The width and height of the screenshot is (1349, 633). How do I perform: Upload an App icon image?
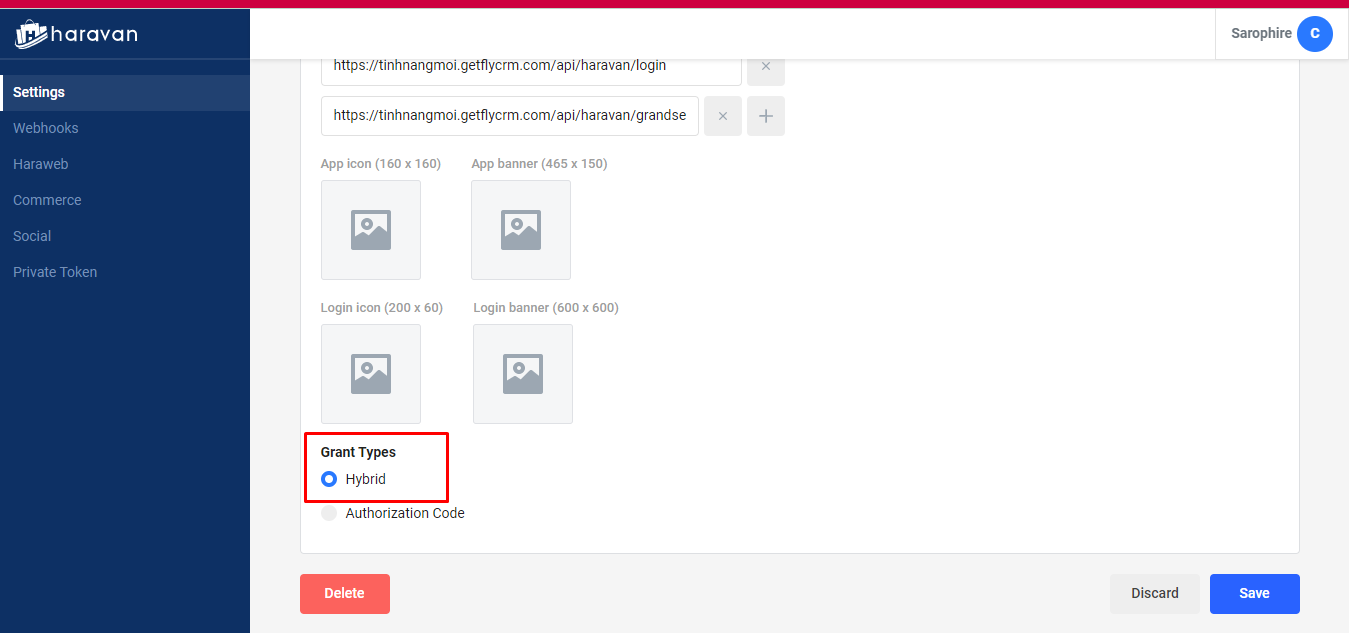coord(371,230)
